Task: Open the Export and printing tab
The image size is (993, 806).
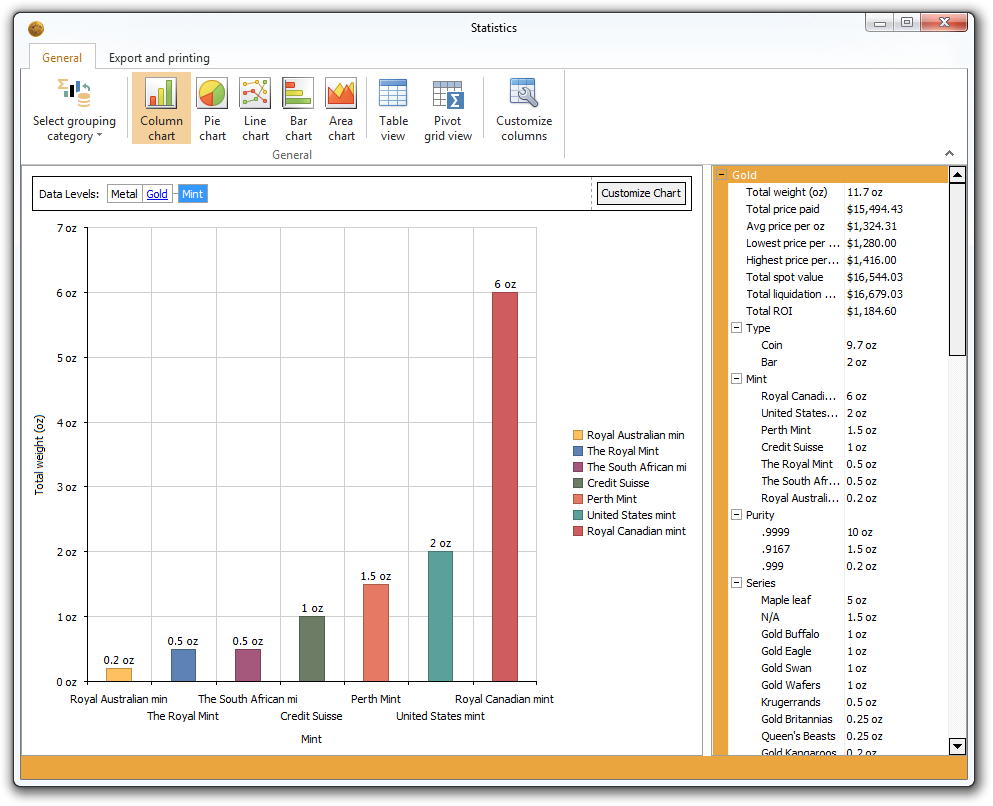Action: coord(159,58)
